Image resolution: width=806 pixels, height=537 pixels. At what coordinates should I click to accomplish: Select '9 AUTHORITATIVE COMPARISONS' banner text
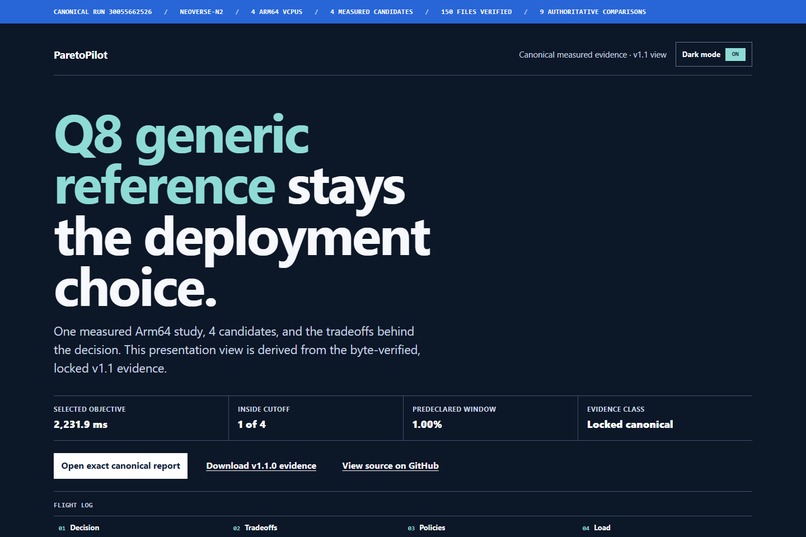593,12
